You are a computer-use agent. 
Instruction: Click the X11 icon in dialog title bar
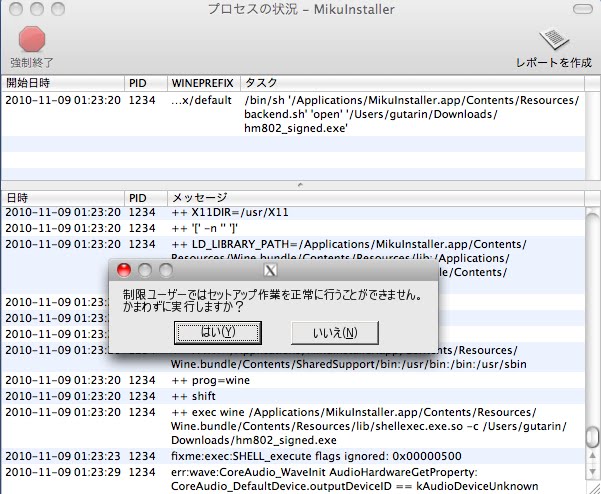(x=270, y=271)
